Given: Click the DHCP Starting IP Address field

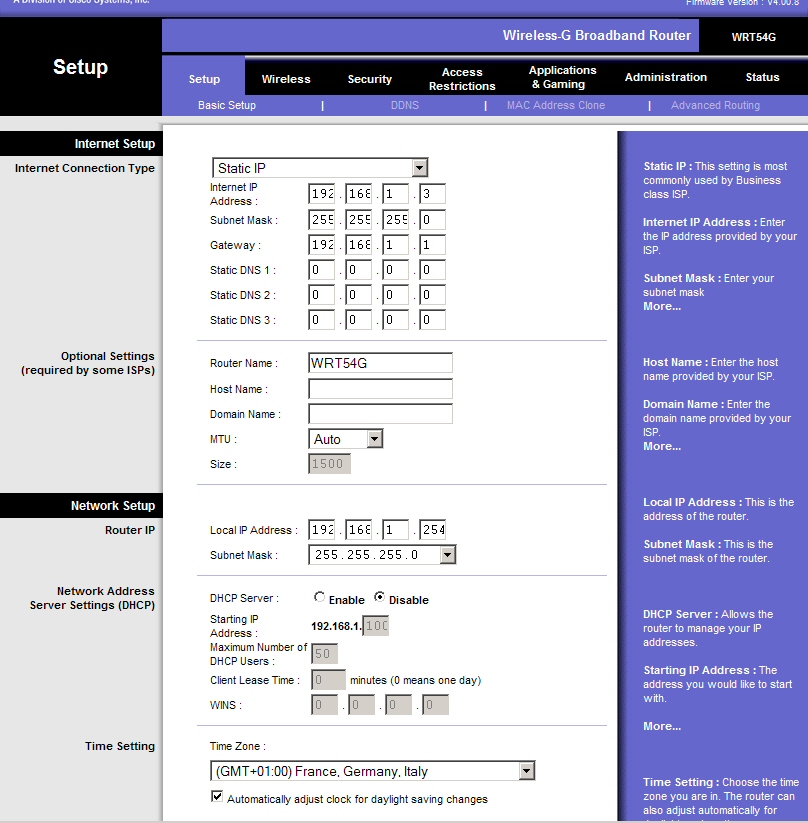Looking at the screenshot, I should tap(376, 626).
